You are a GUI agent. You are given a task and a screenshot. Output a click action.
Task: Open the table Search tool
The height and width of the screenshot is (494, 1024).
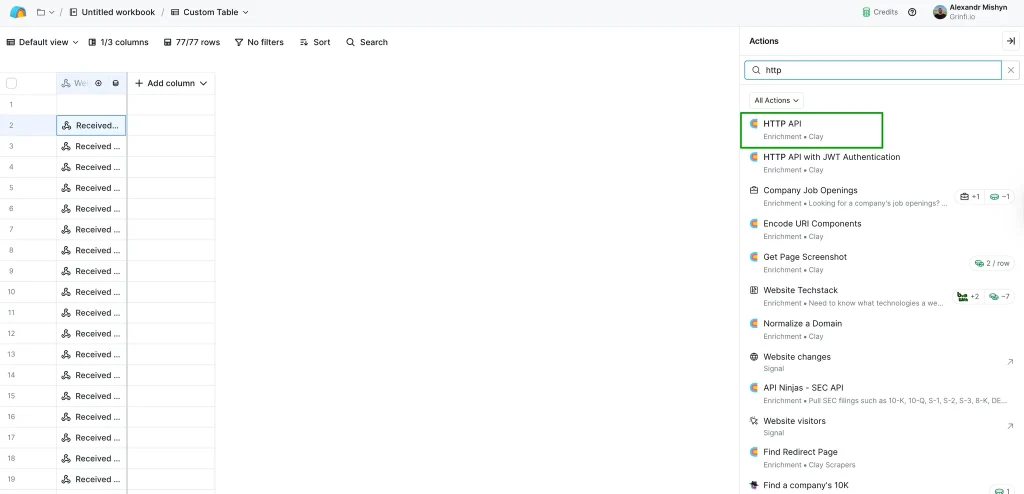click(367, 42)
